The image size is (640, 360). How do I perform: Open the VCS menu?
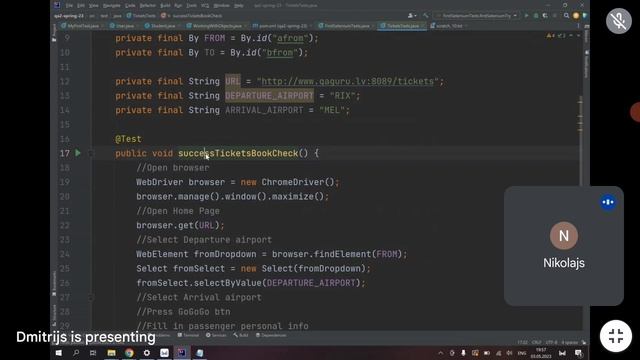coord(205,6)
